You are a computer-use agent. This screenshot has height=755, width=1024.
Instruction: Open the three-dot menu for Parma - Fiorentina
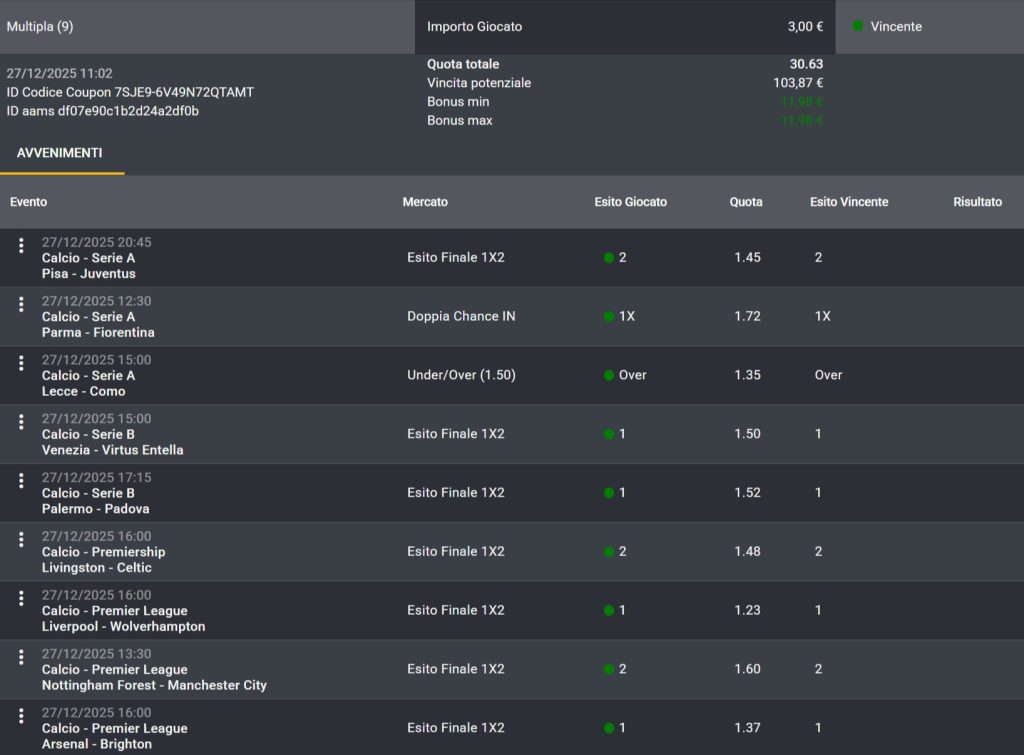click(x=21, y=305)
